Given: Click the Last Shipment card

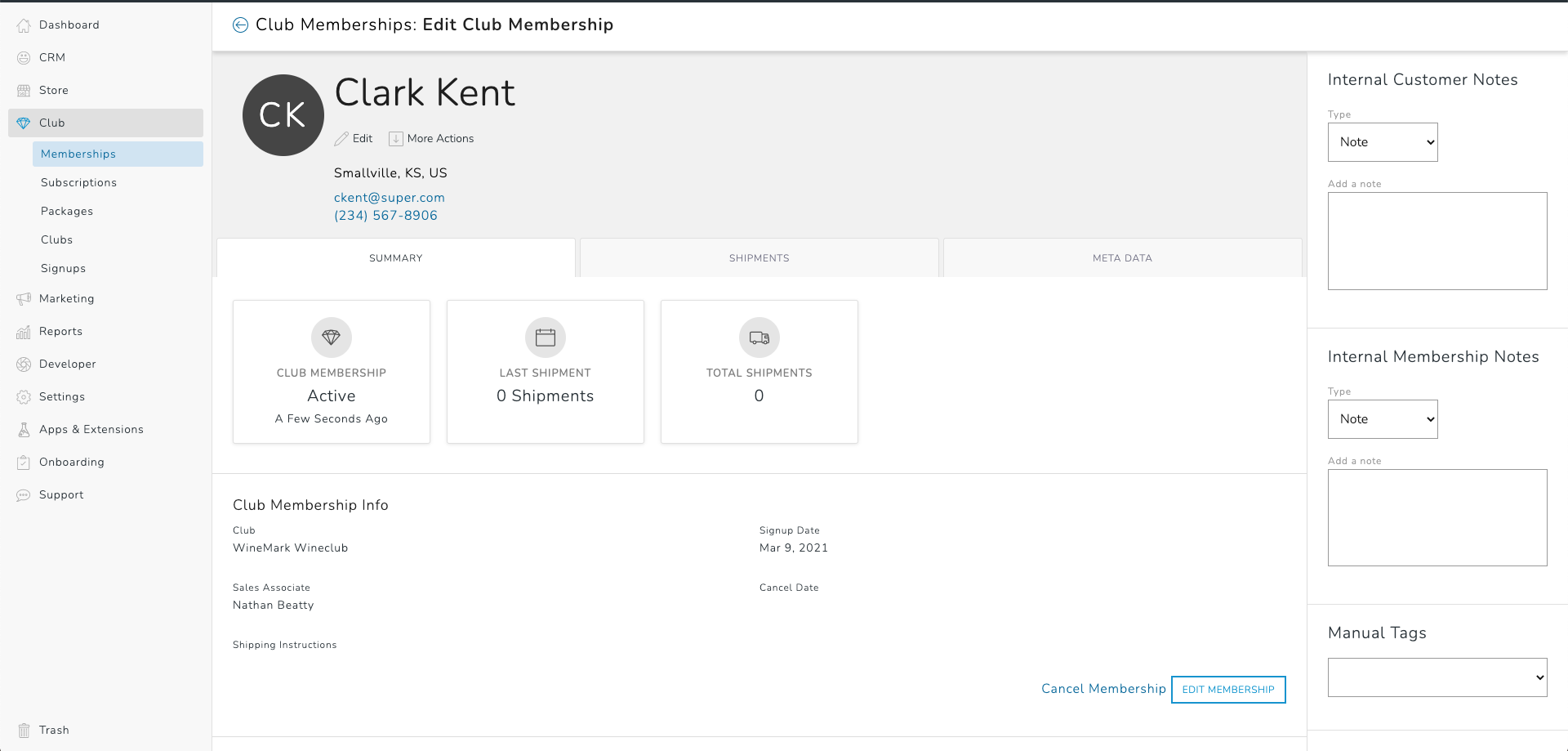Looking at the screenshot, I should click(x=546, y=372).
